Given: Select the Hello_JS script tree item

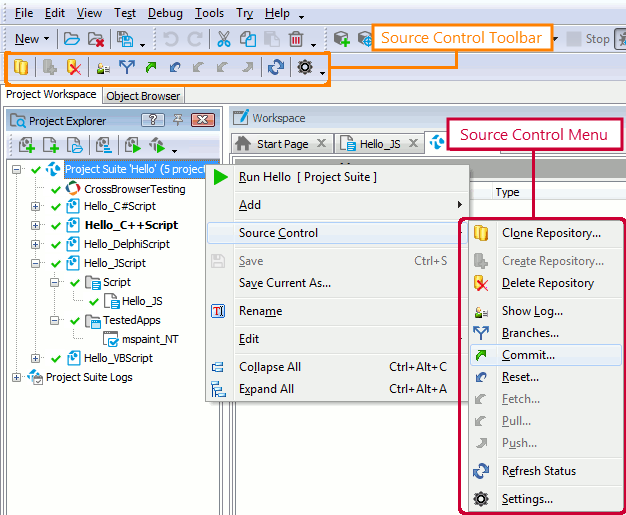Looking at the screenshot, I should pyautogui.click(x=142, y=301).
